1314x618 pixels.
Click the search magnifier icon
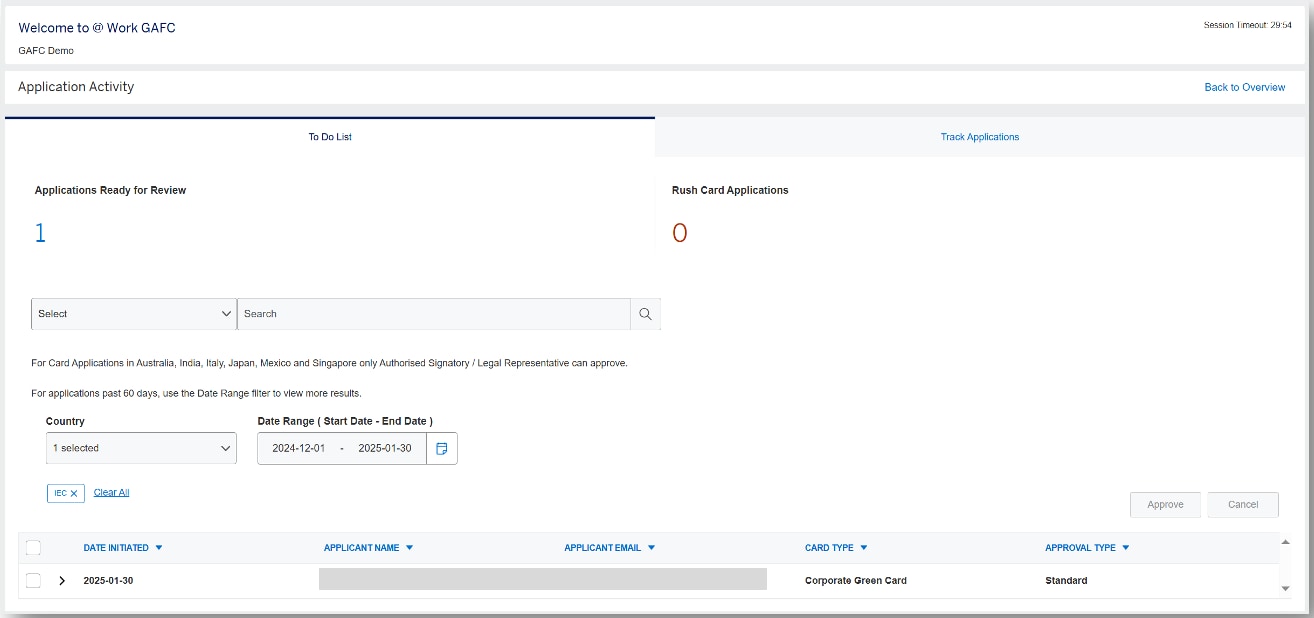click(645, 314)
